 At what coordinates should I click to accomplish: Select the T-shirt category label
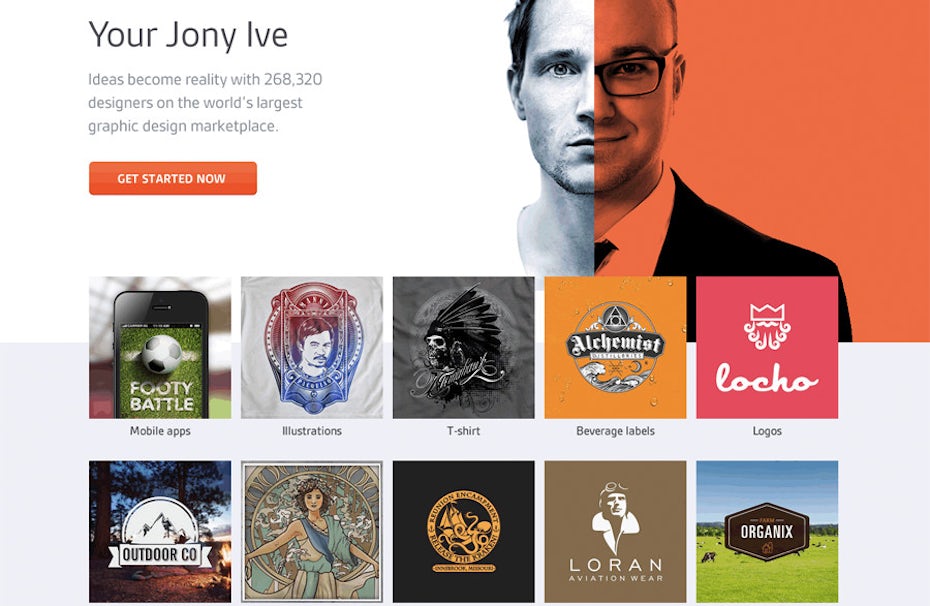tap(463, 431)
